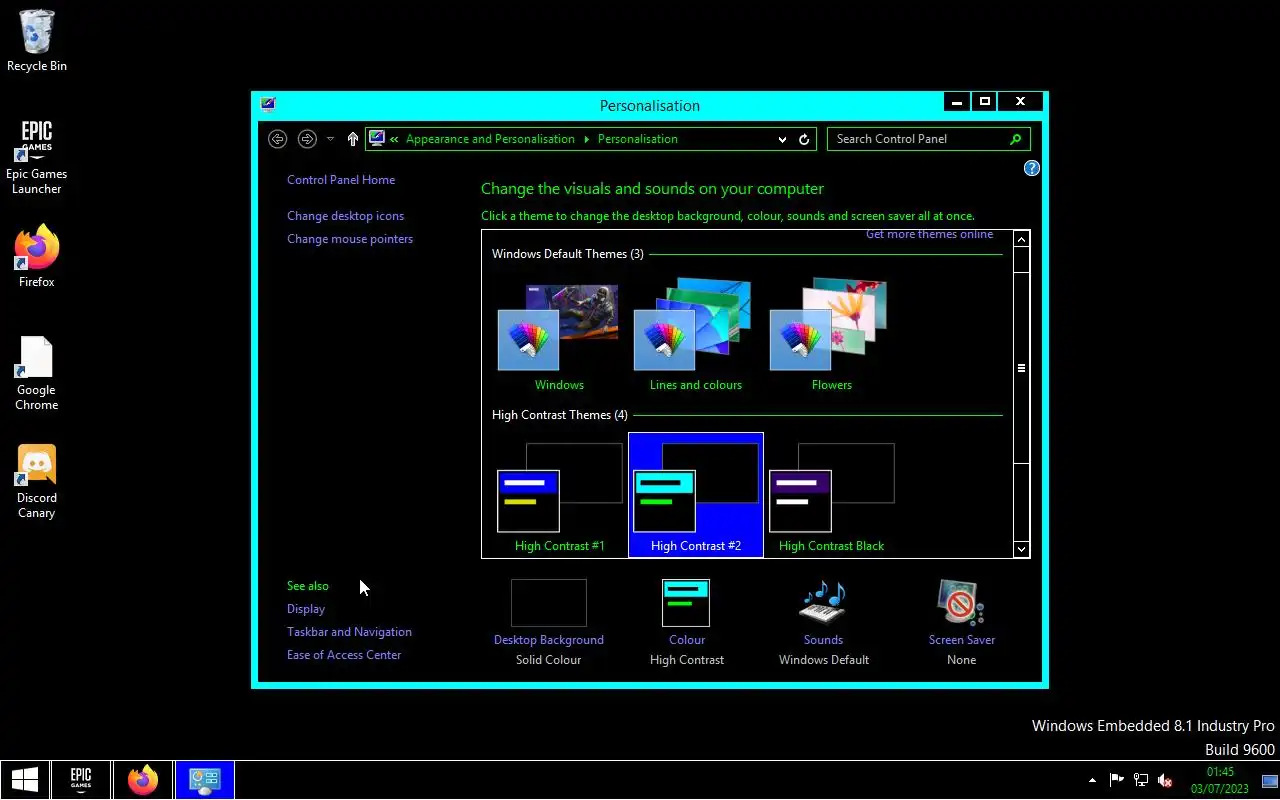Click the Show desktop taskbar button
Viewport: 1280px width, 800px height.
point(1271,781)
